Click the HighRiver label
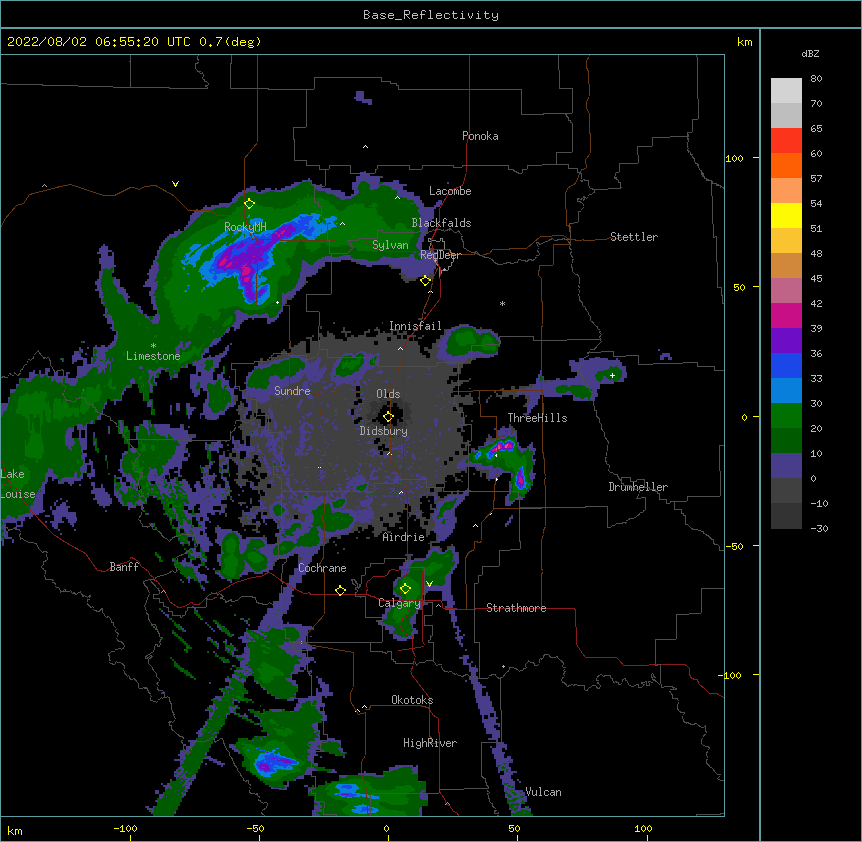This screenshot has height=842, width=862. (x=430, y=743)
